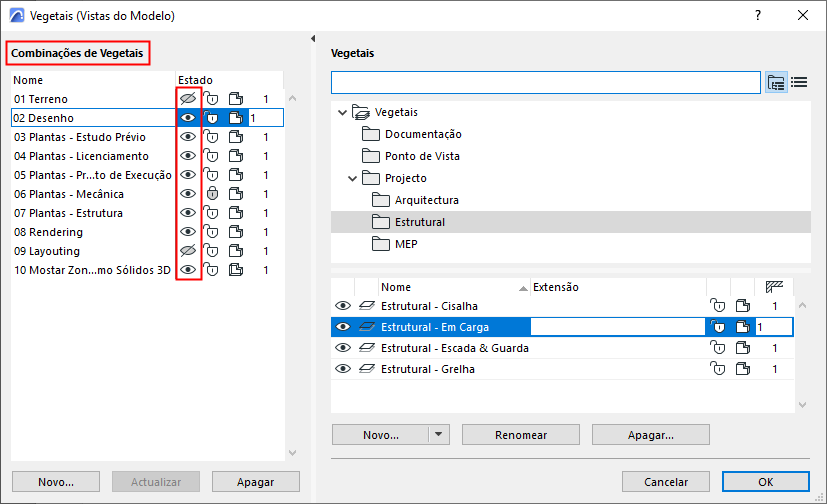Click lock icon of 01 Terreno
This screenshot has width=827, height=504.
[211, 99]
